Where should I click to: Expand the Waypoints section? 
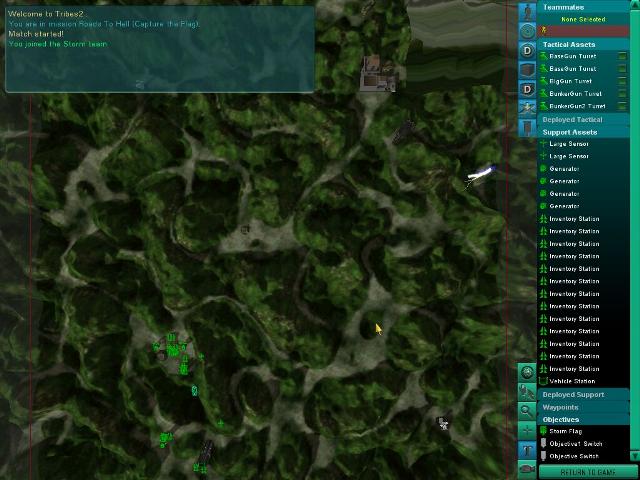(x=583, y=407)
